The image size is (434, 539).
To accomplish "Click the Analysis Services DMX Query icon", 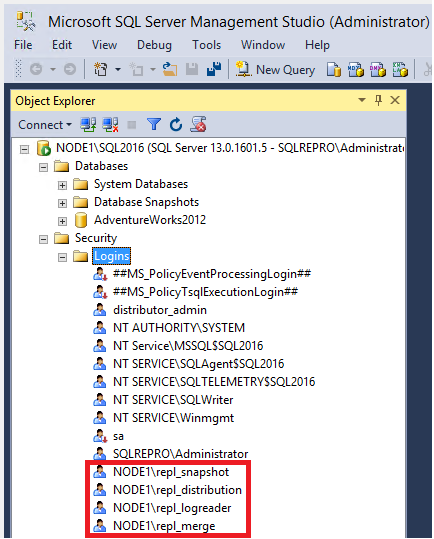I will coord(378,69).
